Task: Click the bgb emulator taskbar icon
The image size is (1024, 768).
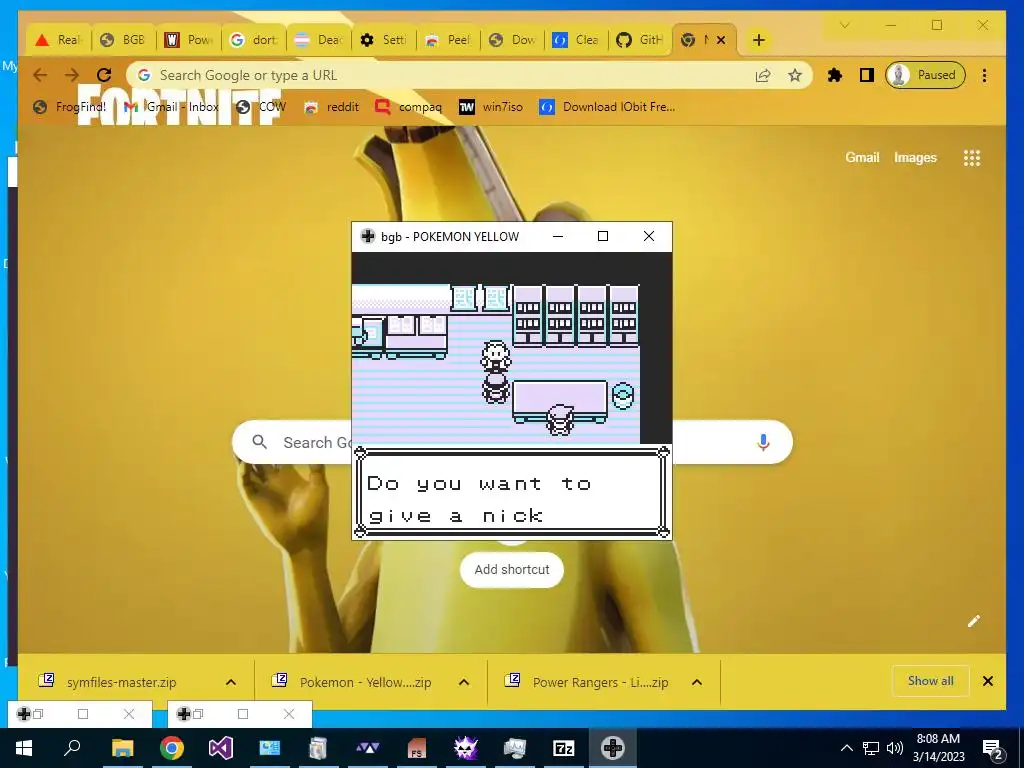Action: coord(613,748)
